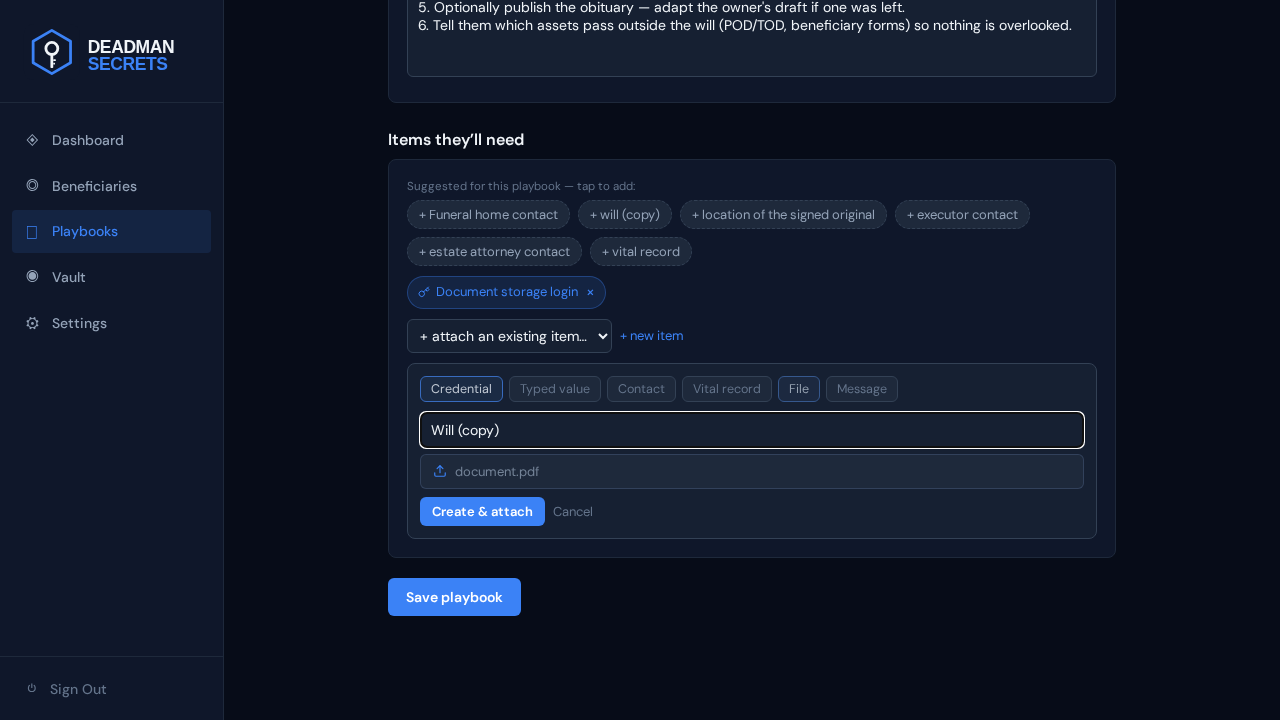Open Settings from the sidebar

pos(111,323)
